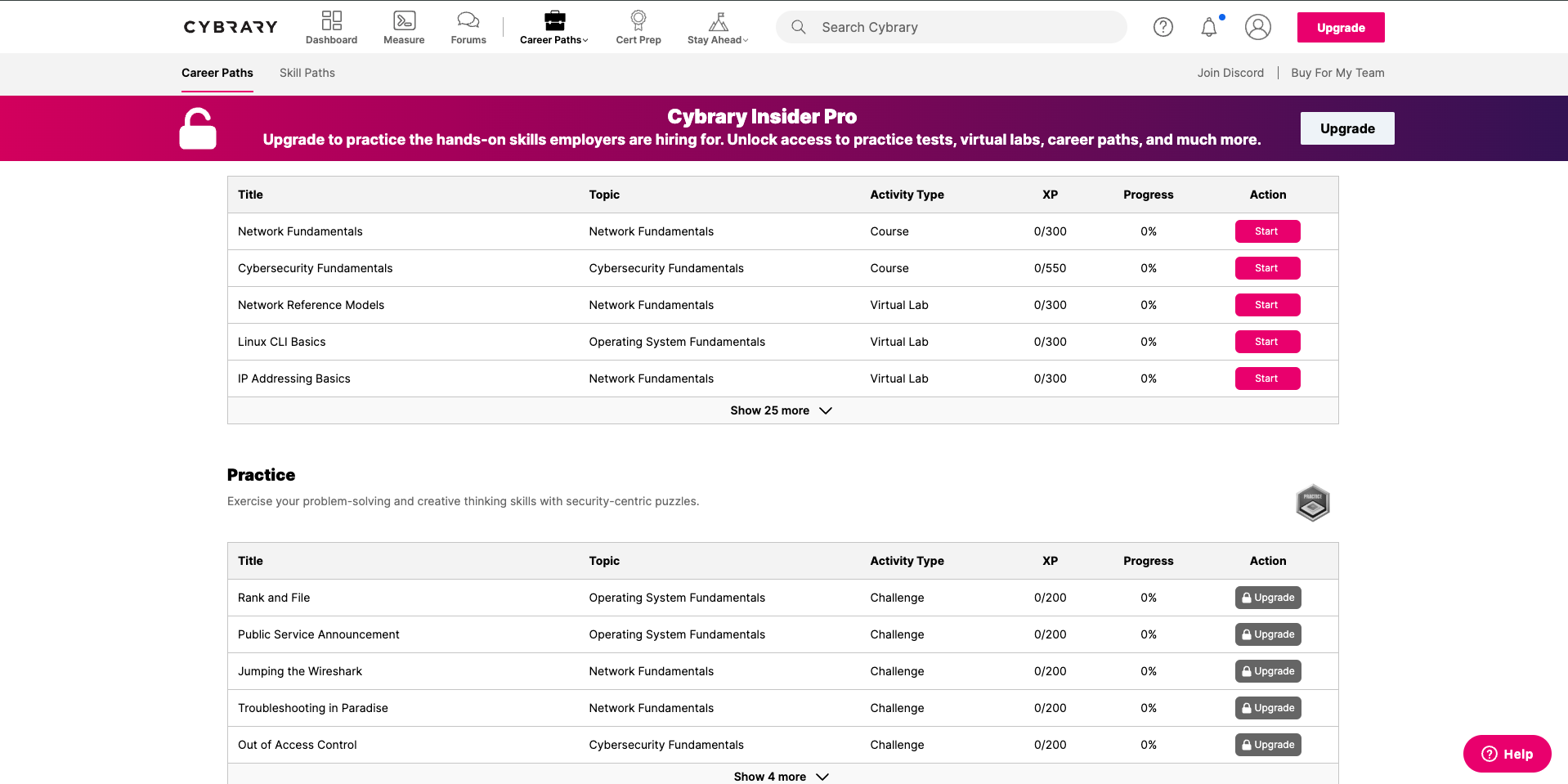
Task: Click the pink Upgrade button in header
Action: coord(1341,27)
